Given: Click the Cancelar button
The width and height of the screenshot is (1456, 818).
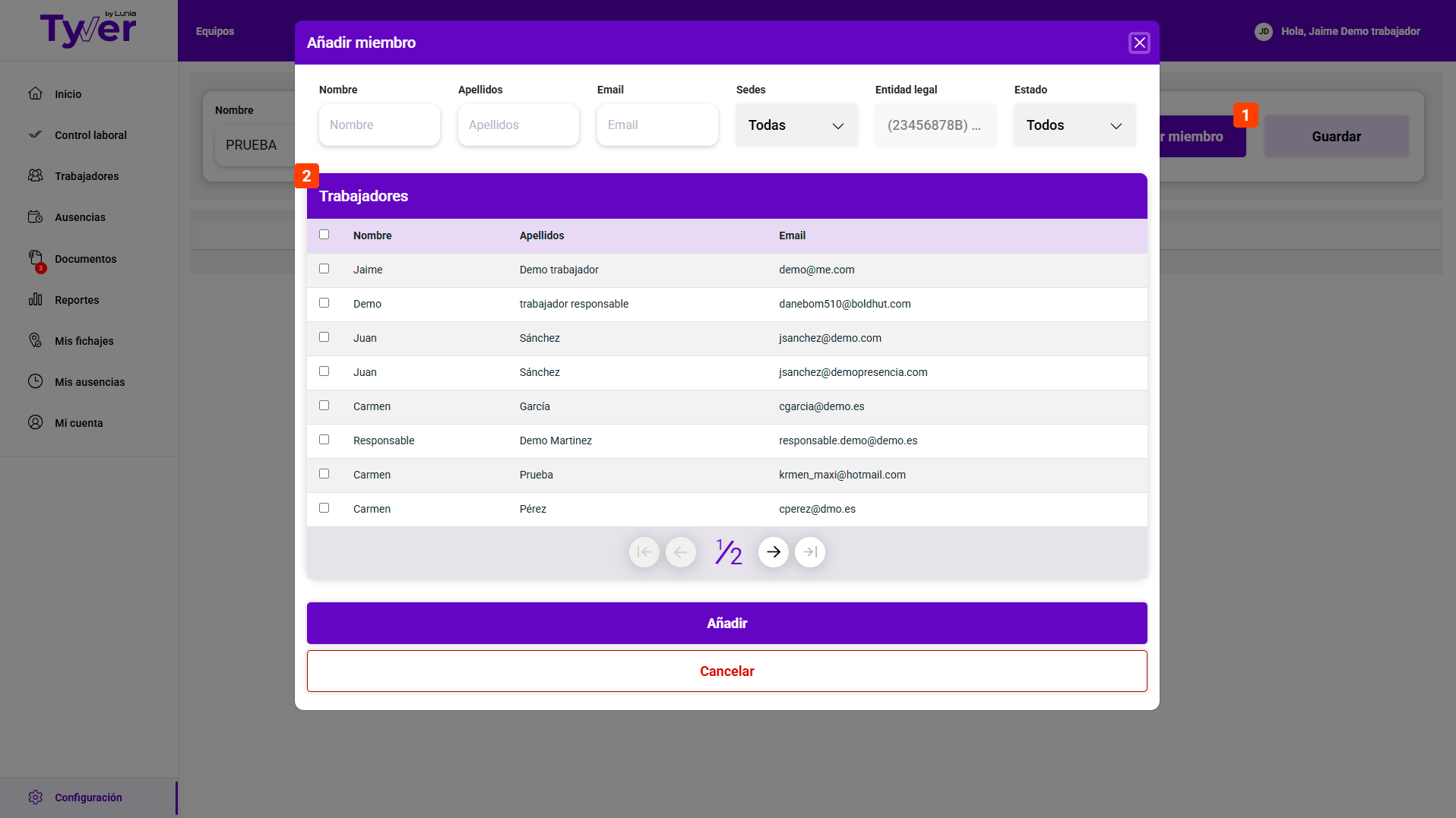Looking at the screenshot, I should 727,671.
